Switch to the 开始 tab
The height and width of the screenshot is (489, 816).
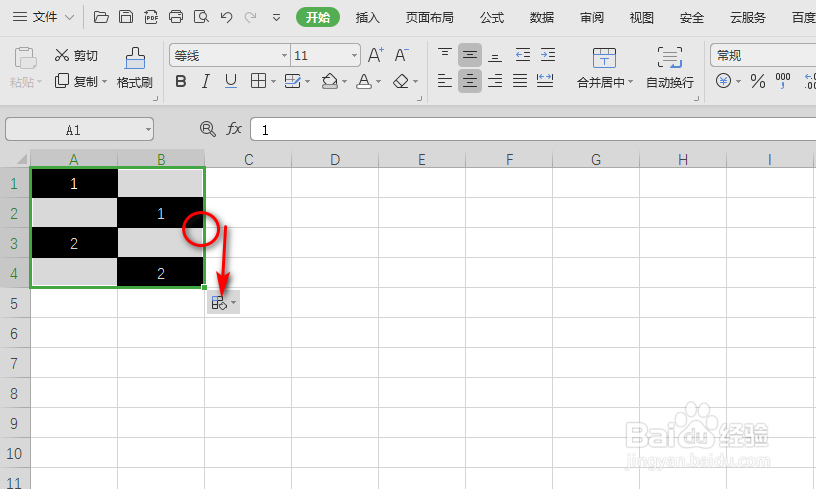(318, 17)
